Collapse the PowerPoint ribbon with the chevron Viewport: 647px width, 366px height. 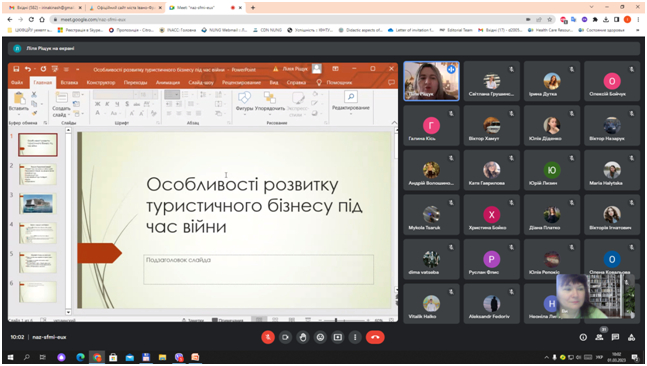tap(394, 123)
